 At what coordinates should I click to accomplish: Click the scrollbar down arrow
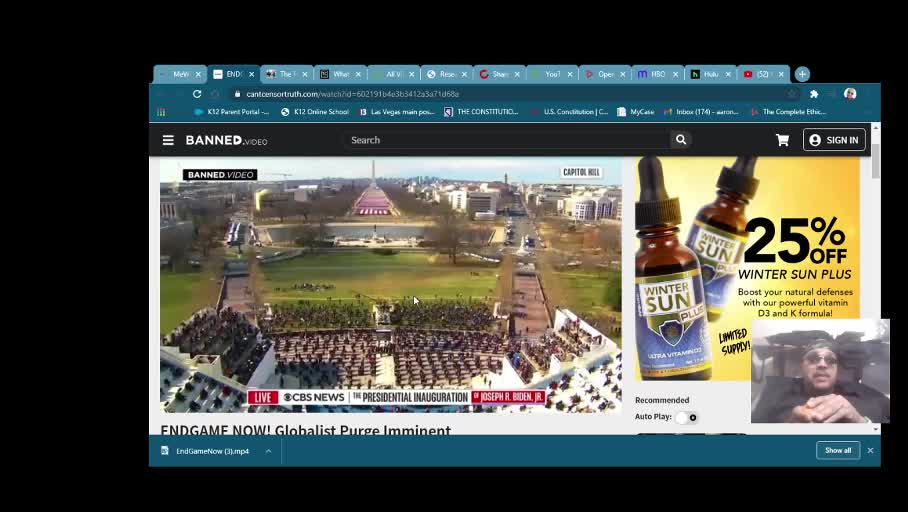pyautogui.click(x=876, y=429)
